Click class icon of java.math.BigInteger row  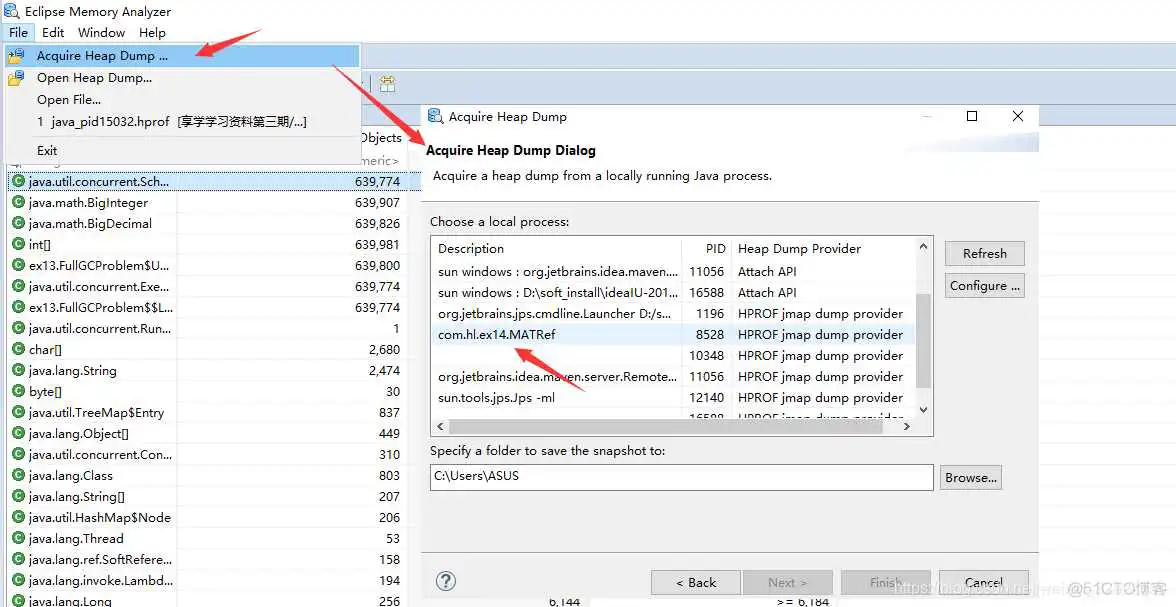[19, 202]
